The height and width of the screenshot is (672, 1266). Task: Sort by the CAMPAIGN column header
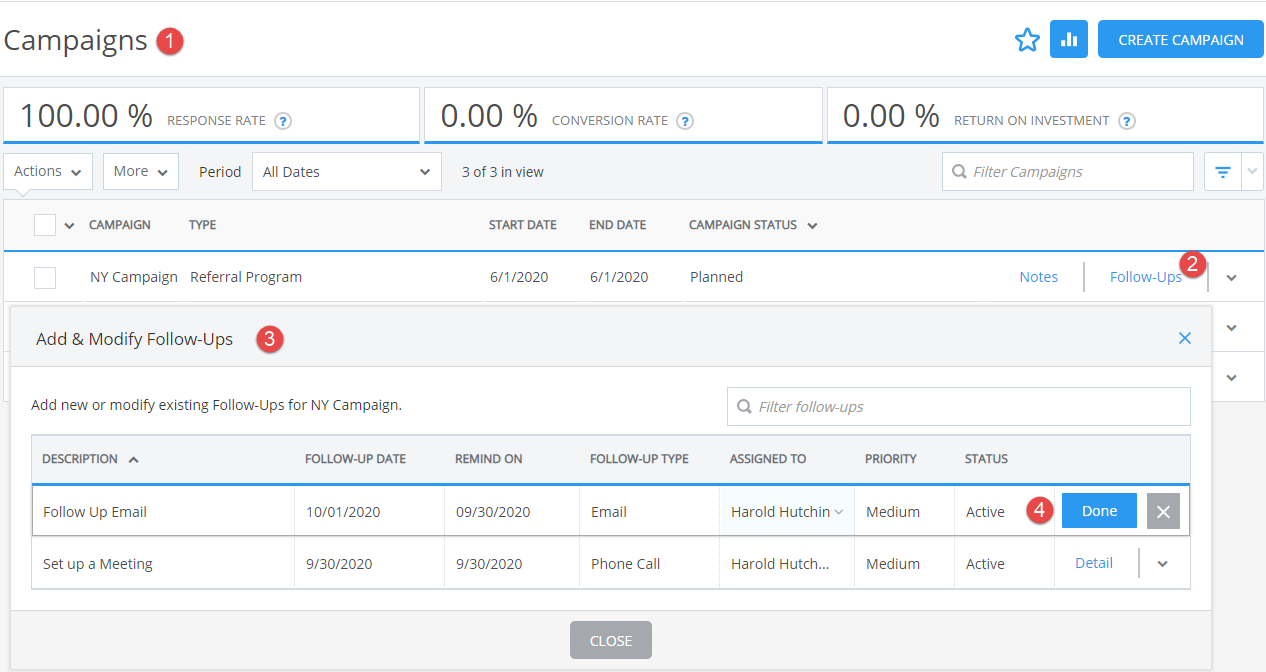point(120,225)
